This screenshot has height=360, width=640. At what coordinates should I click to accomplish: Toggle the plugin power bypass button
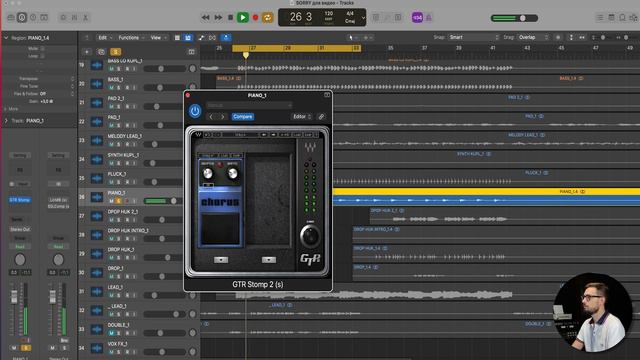(x=195, y=111)
